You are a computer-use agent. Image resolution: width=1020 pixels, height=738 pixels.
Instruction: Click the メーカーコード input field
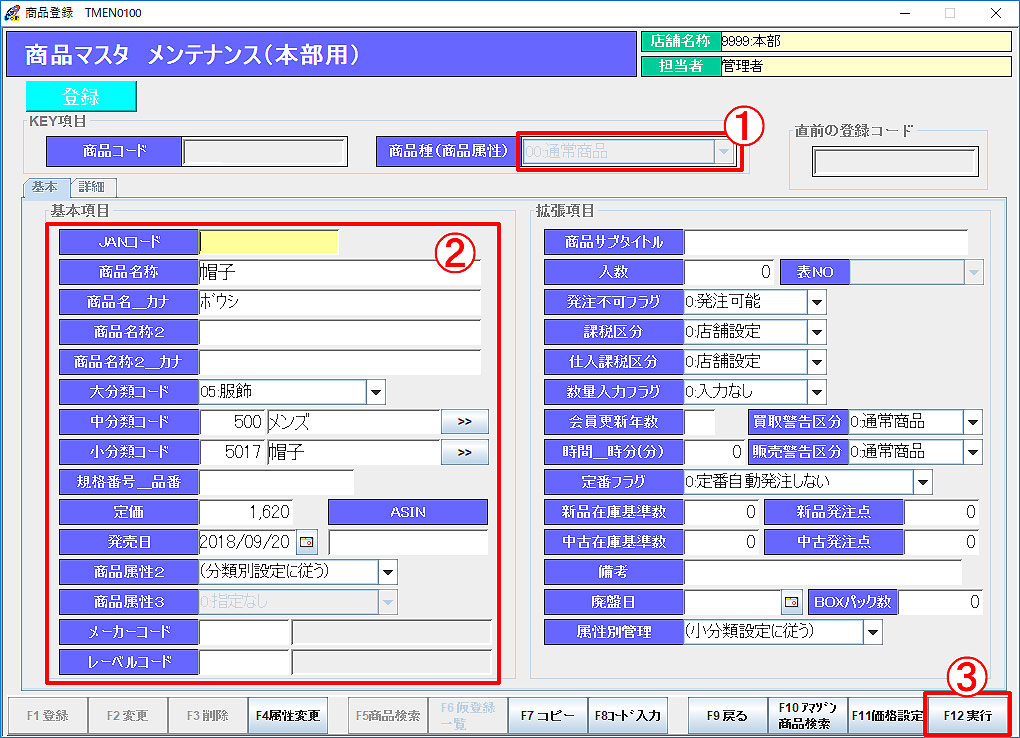244,632
